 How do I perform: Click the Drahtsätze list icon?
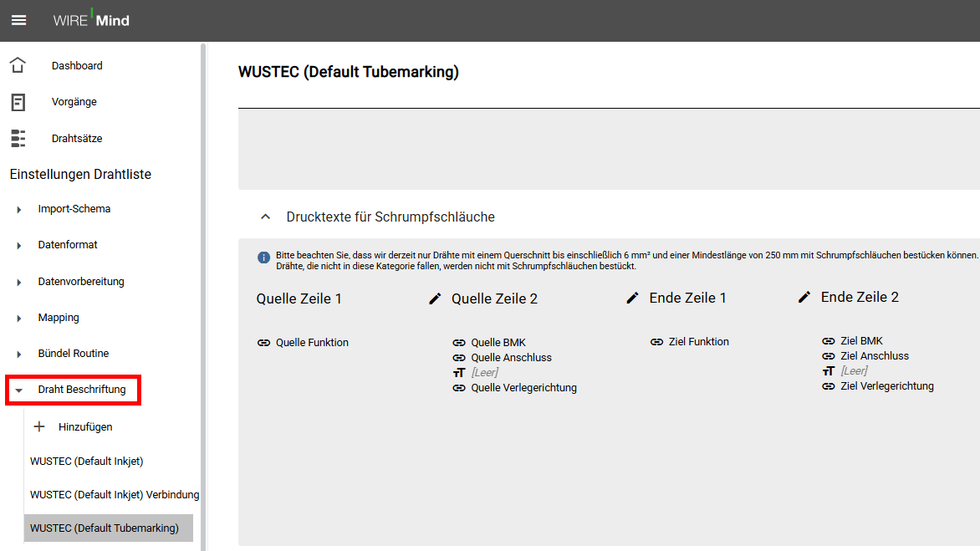[18, 138]
